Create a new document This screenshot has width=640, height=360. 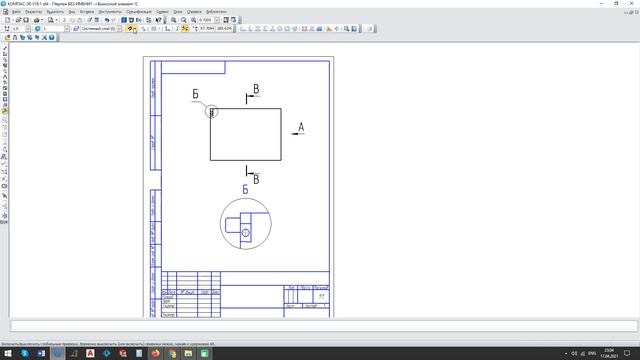pyautogui.click(x=7, y=20)
